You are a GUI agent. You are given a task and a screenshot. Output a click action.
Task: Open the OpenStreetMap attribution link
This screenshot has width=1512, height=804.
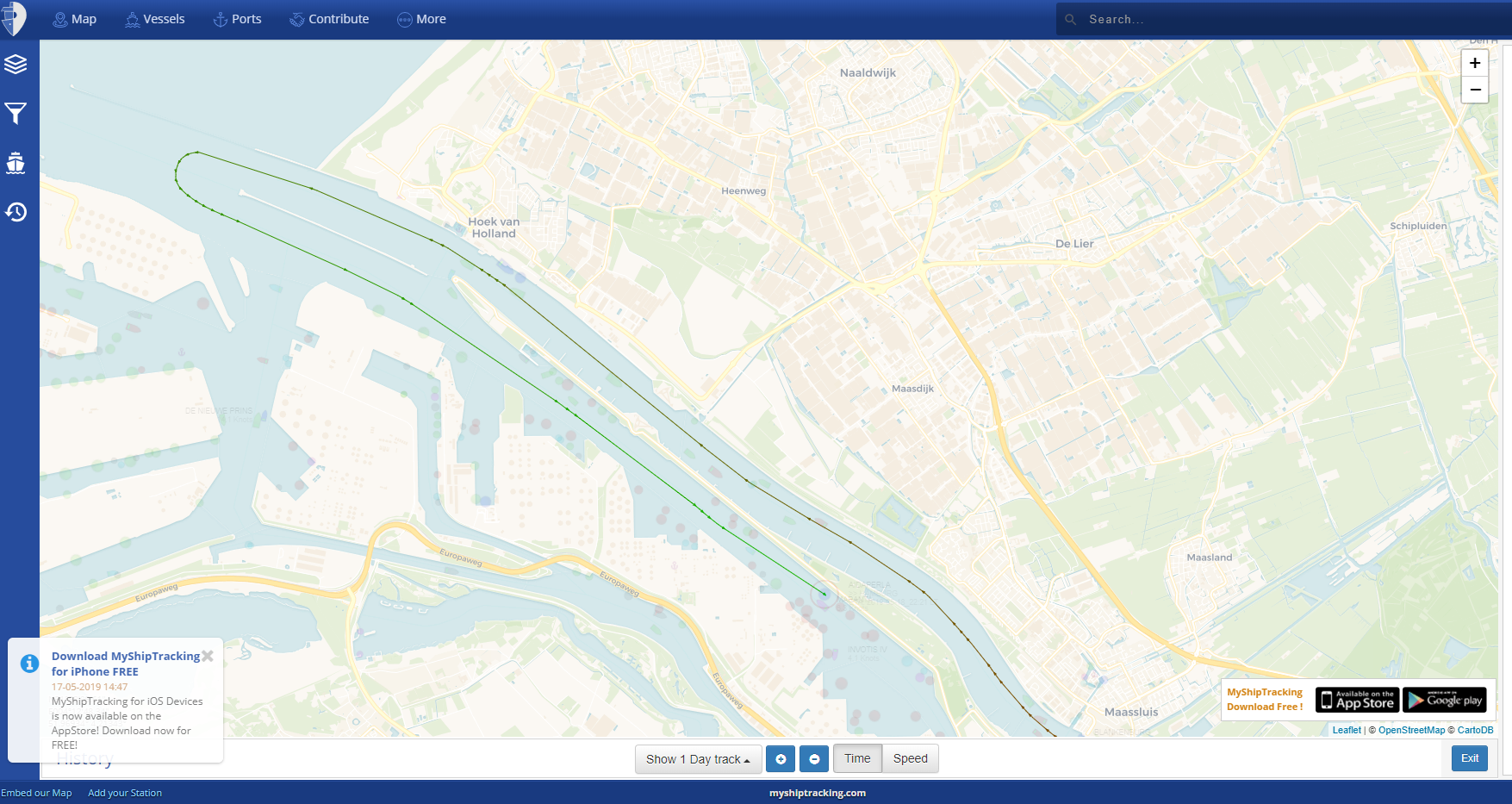[1411, 730]
